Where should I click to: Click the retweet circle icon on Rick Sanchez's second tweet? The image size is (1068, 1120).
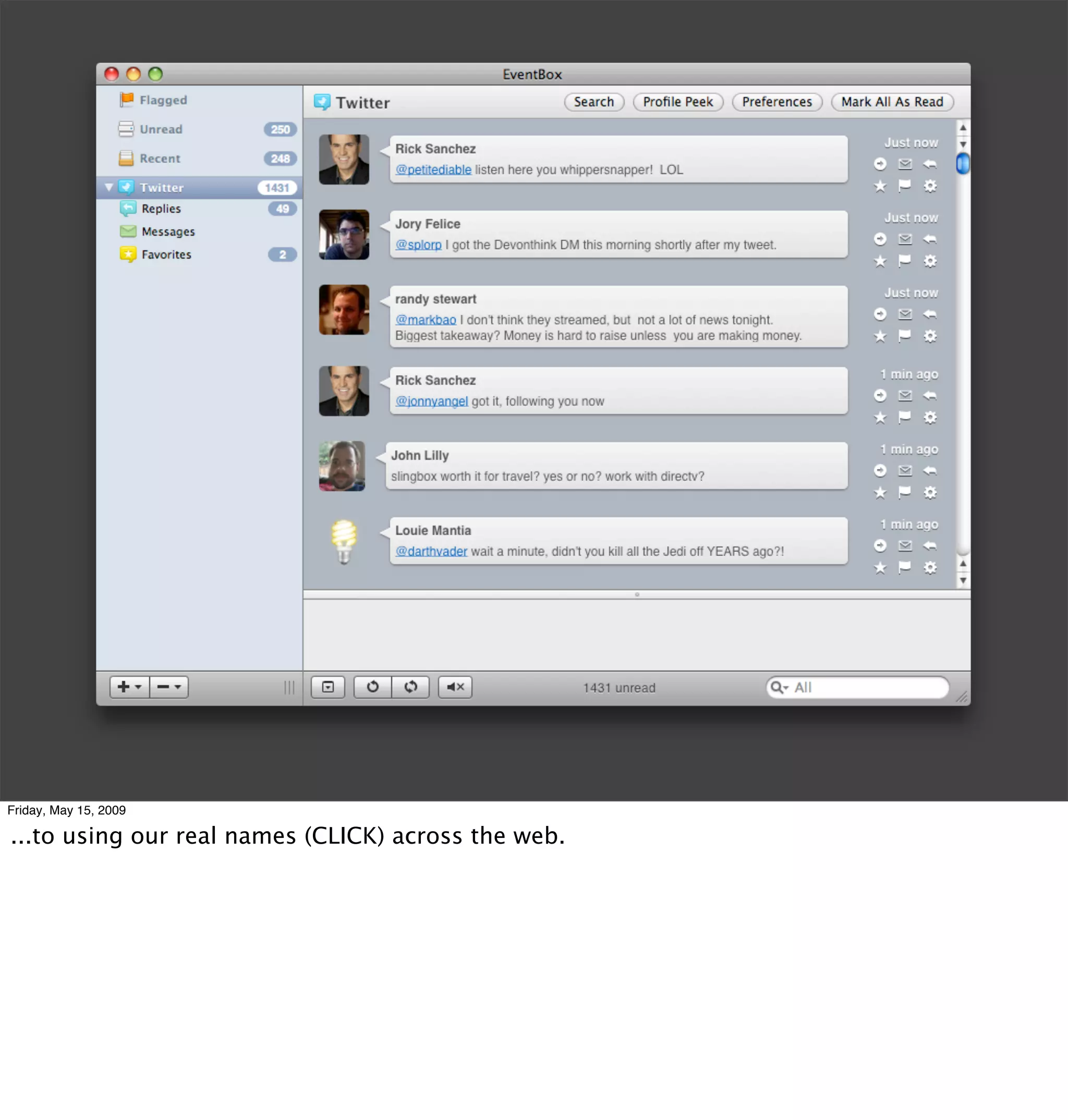tap(880, 396)
